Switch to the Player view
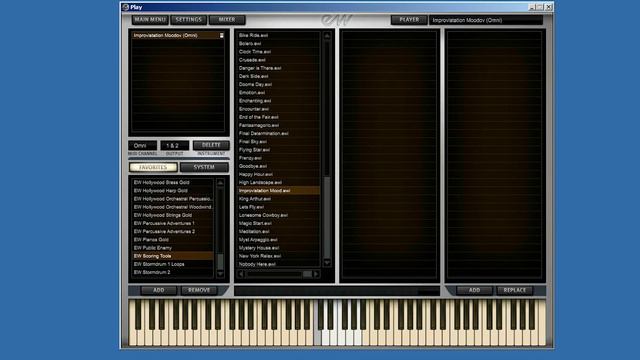The image size is (640, 360). (x=409, y=20)
